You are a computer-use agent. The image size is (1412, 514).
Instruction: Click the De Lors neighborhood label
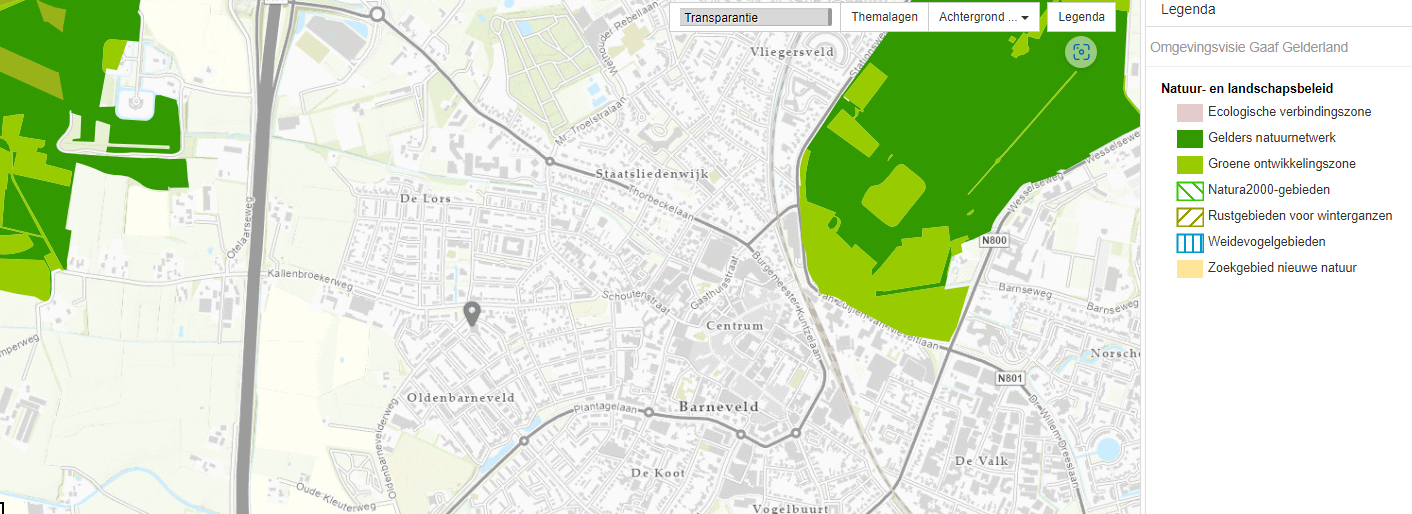426,199
